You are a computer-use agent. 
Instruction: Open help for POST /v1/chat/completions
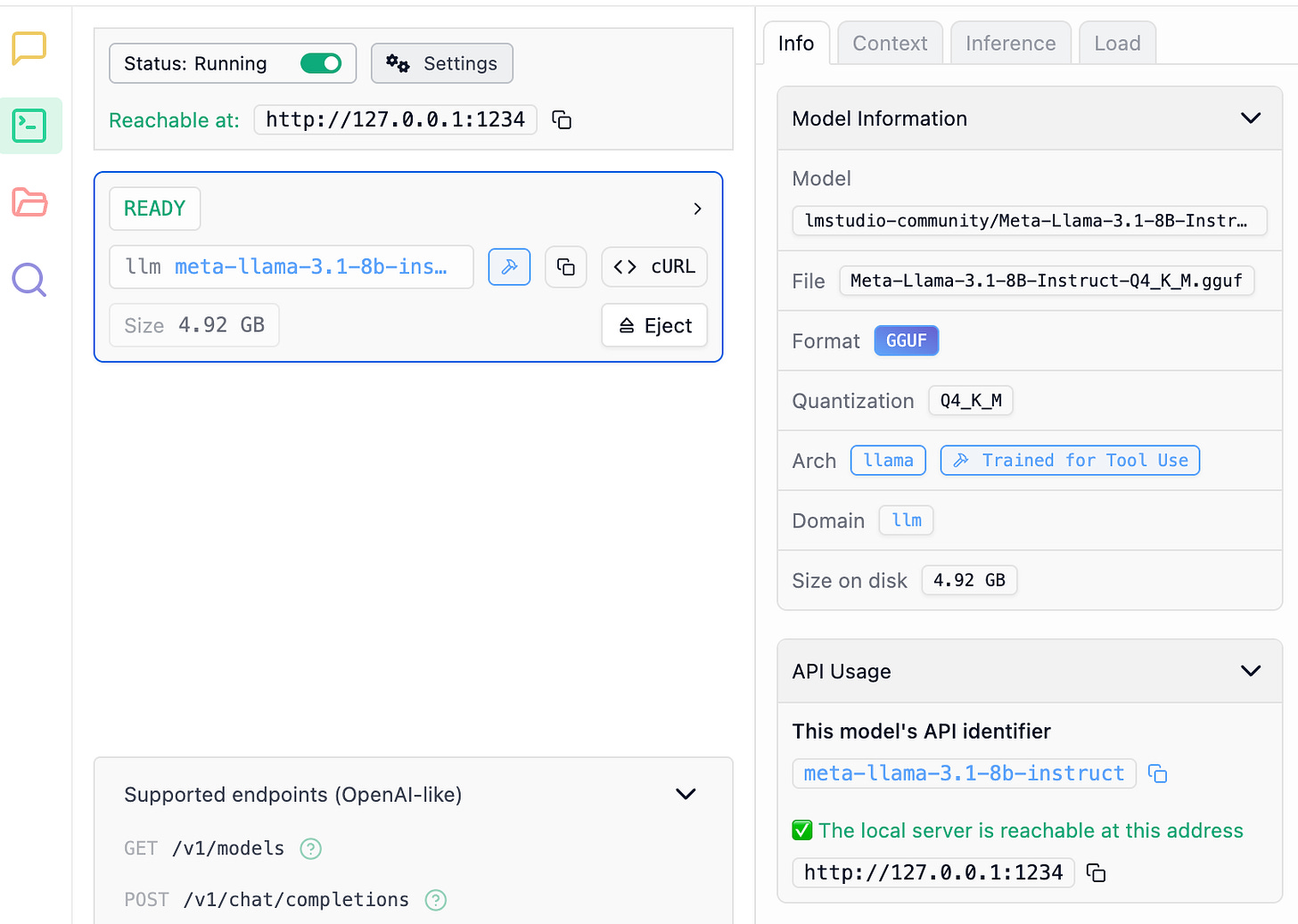click(x=435, y=901)
